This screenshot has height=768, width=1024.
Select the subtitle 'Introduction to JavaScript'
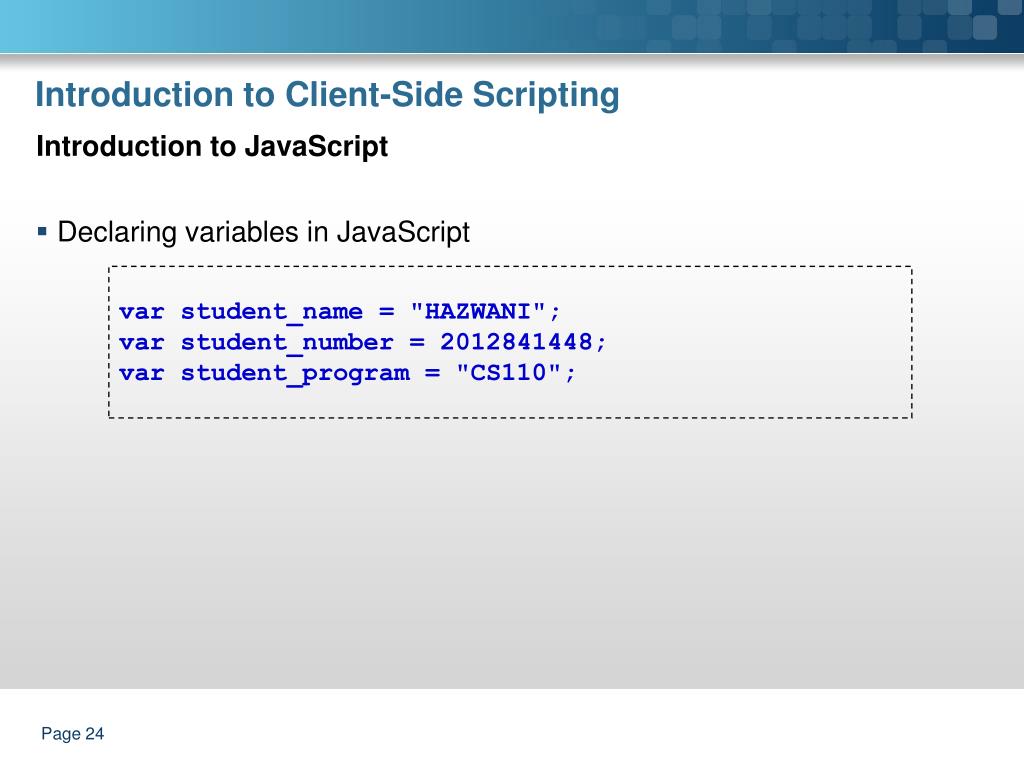pos(212,147)
